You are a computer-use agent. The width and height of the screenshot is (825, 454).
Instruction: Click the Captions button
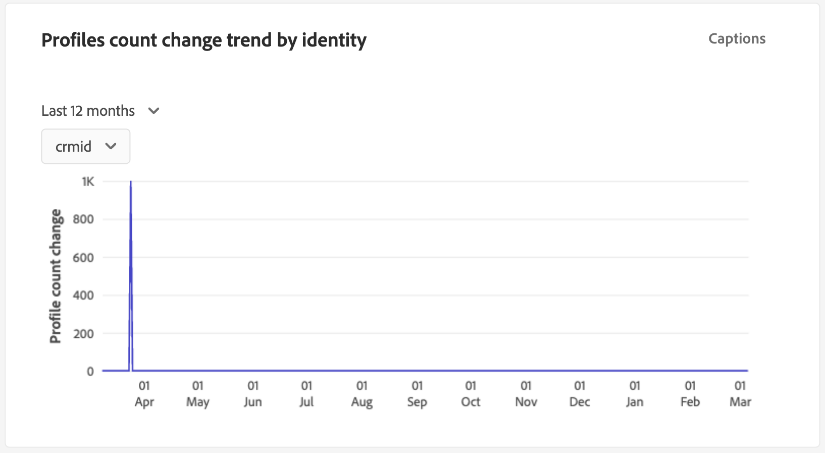[736, 39]
